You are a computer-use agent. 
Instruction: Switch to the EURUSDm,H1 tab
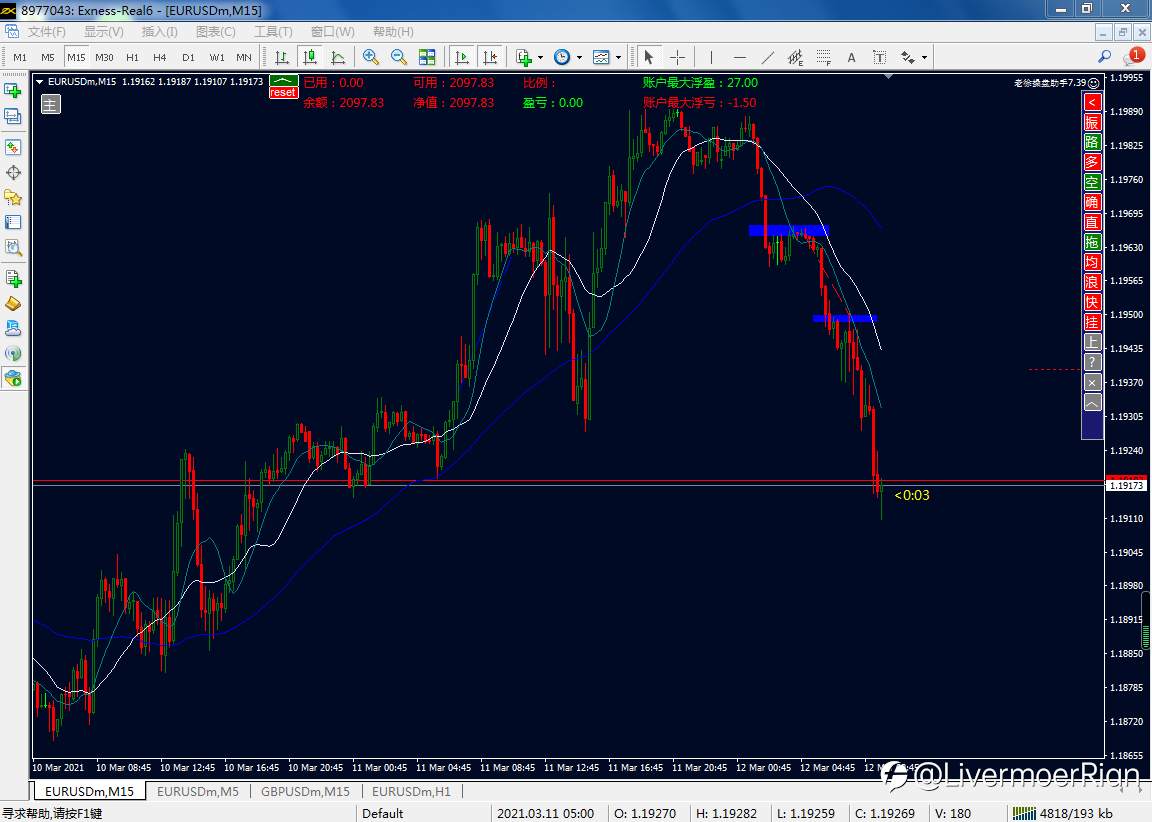coord(411,791)
